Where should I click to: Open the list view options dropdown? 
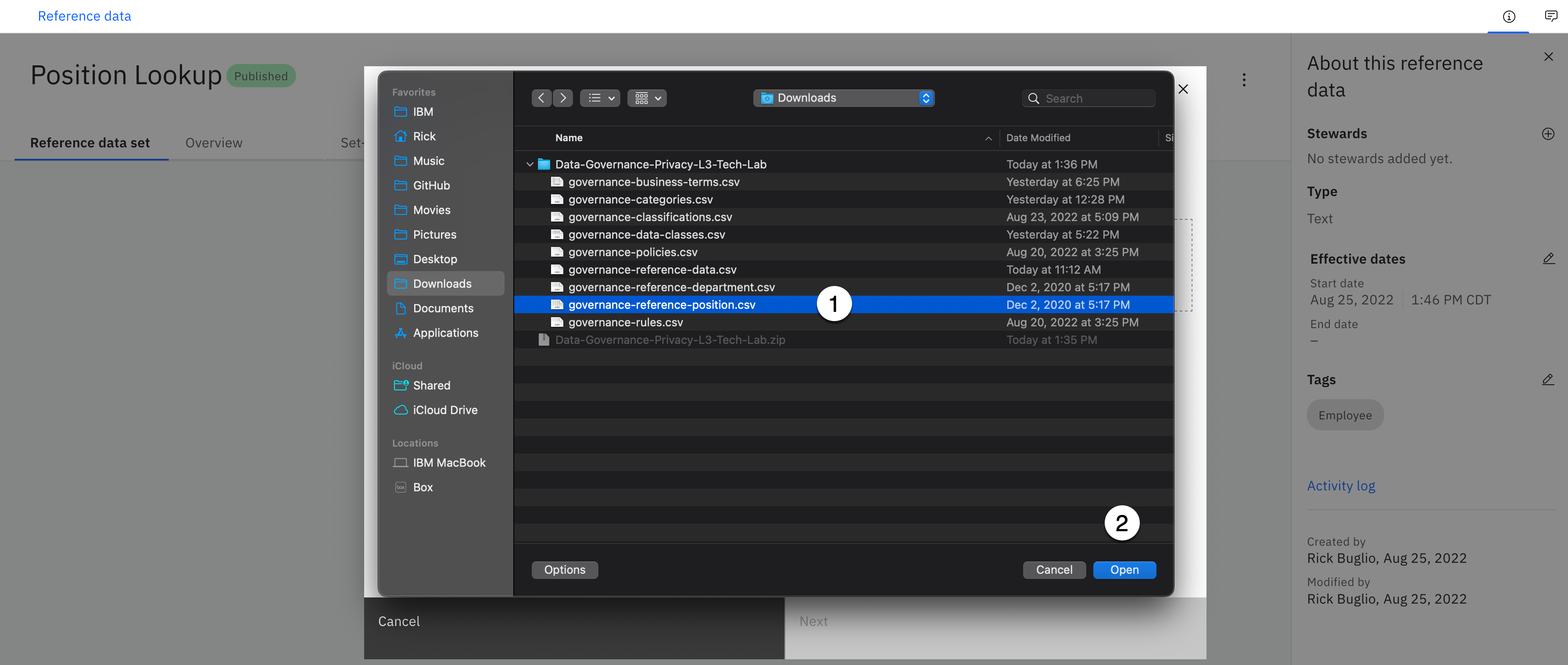600,98
